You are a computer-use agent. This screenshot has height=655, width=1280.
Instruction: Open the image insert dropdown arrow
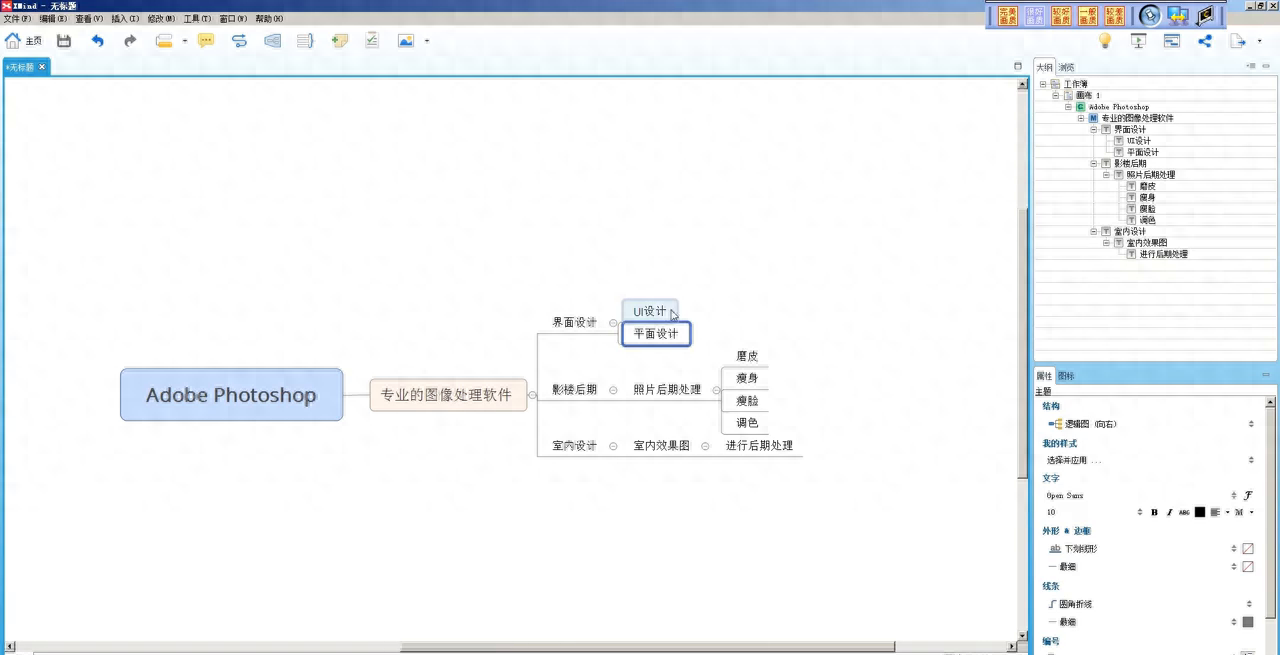pos(427,42)
